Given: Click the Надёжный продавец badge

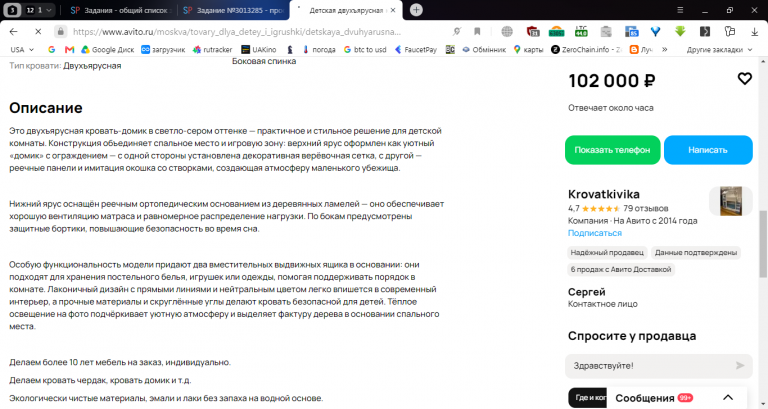Looking at the screenshot, I should pos(607,253).
